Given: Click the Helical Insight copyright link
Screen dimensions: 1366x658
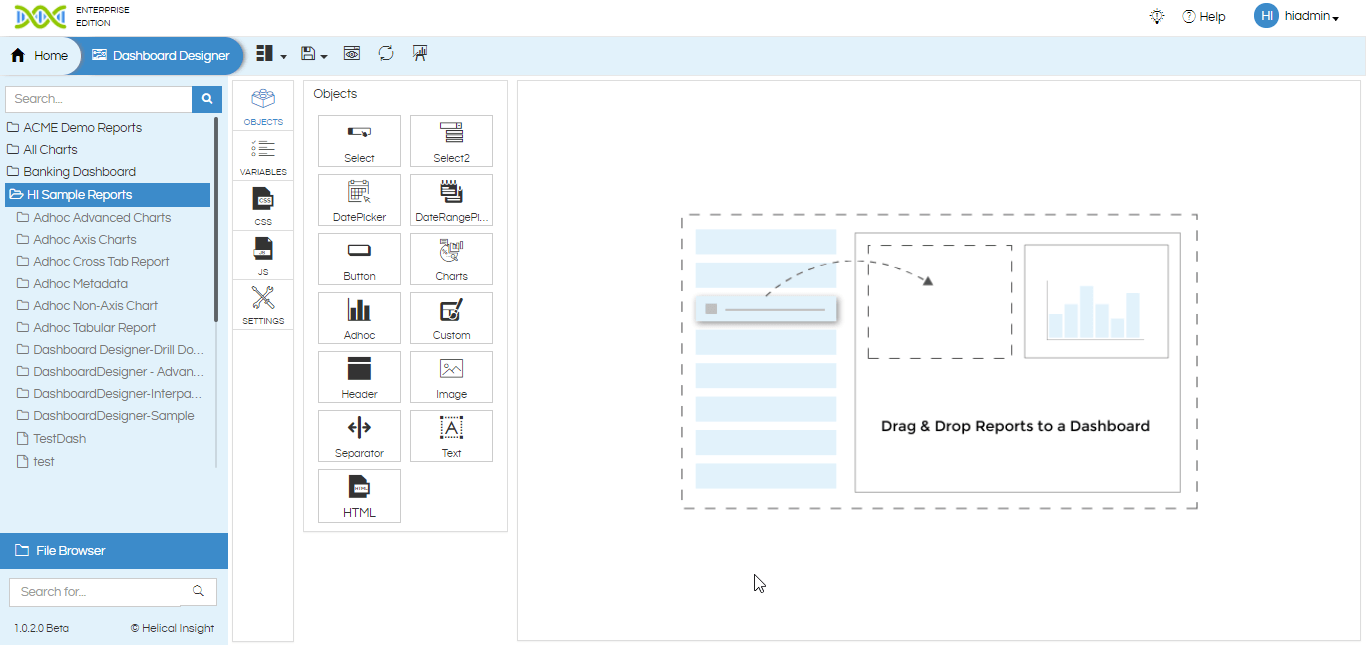Looking at the screenshot, I should (172, 628).
